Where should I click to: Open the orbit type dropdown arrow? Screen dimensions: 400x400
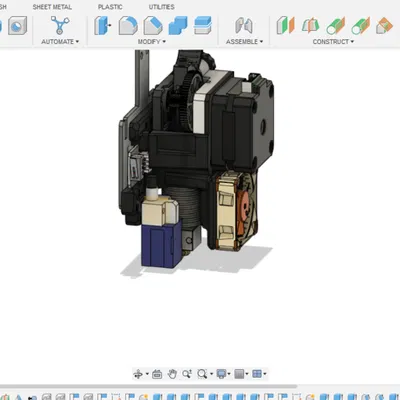(x=147, y=374)
